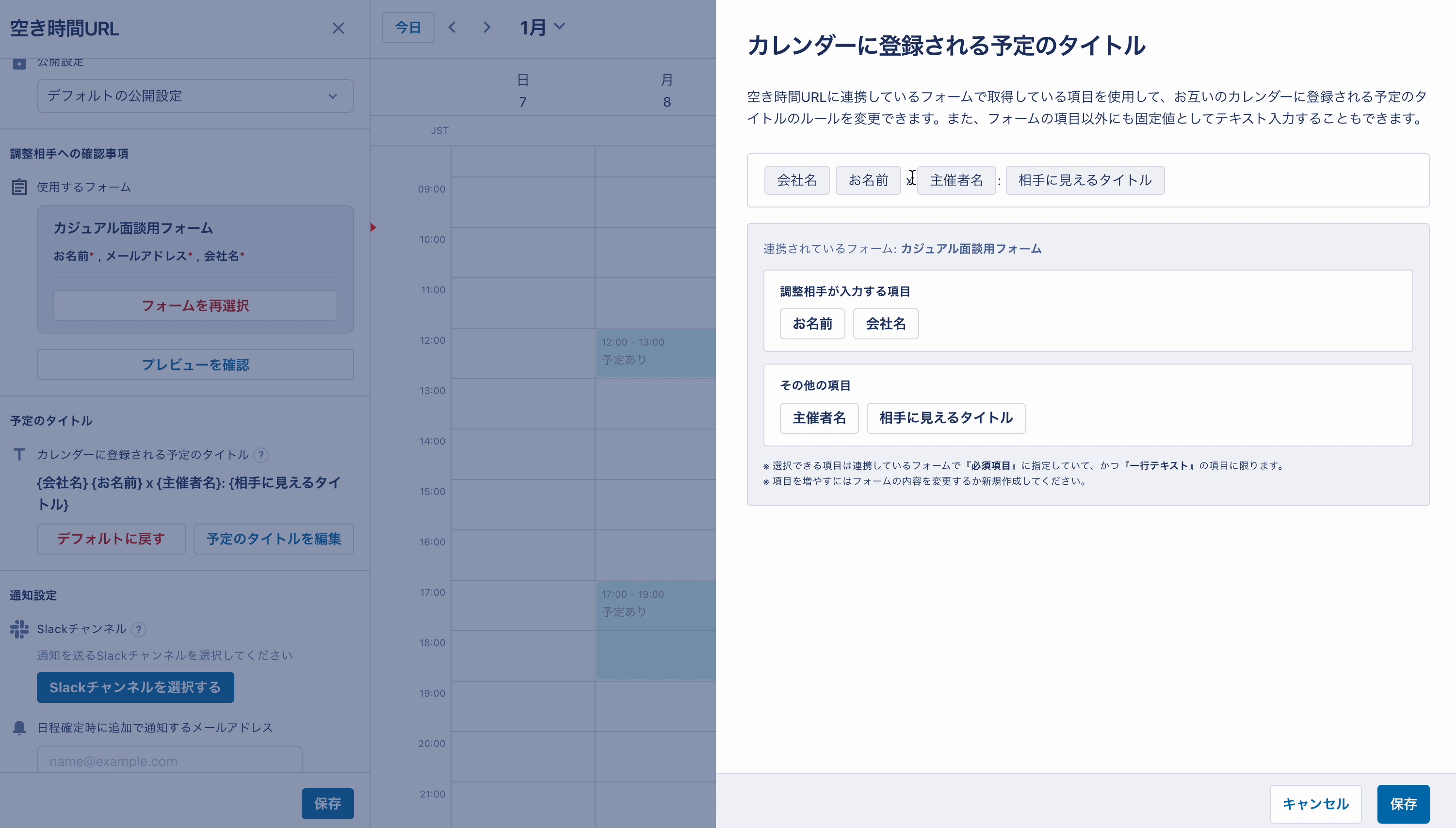This screenshot has height=828, width=1456.
Task: Click the 今日 button
Action: (408, 27)
